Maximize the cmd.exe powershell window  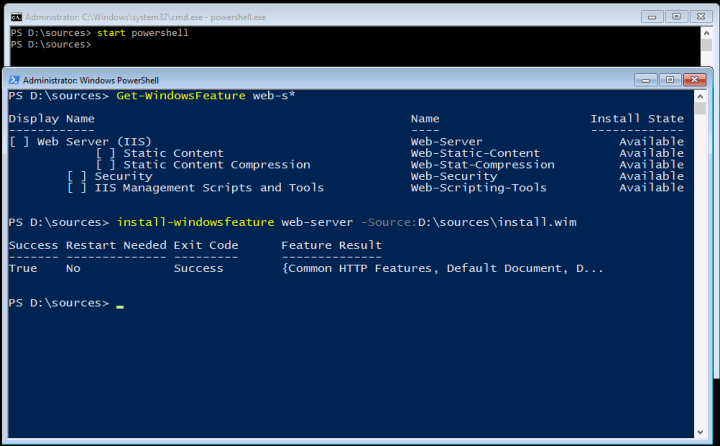[679, 16]
